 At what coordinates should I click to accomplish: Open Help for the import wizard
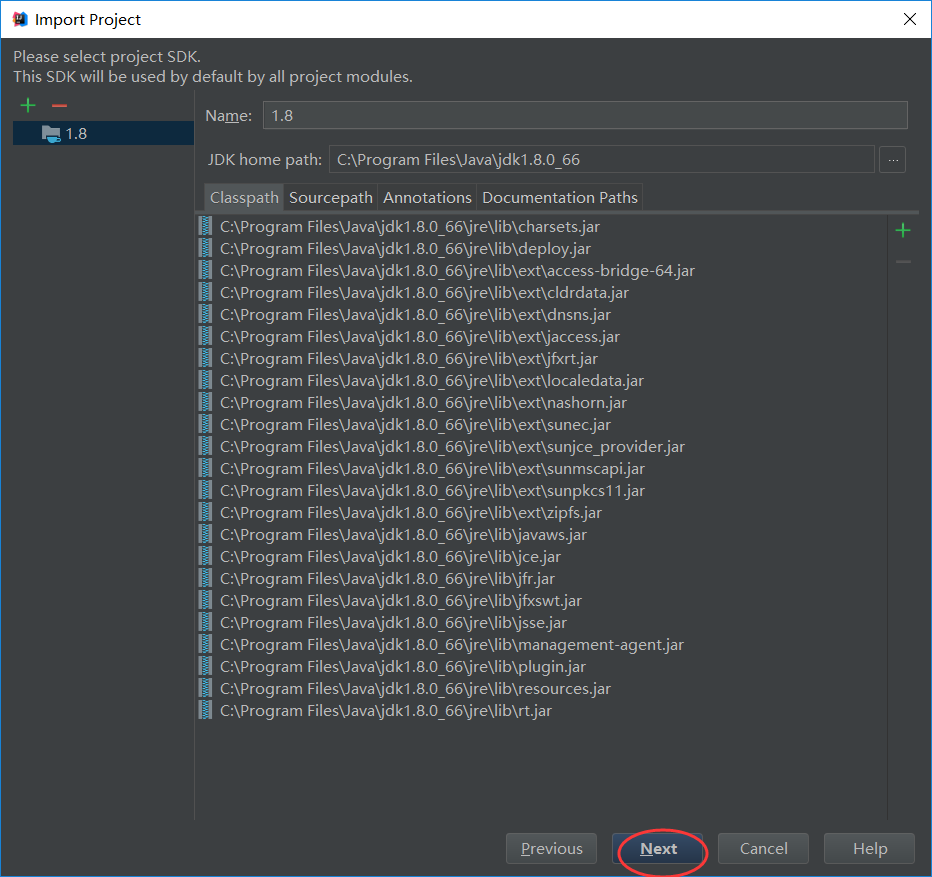tap(870, 848)
